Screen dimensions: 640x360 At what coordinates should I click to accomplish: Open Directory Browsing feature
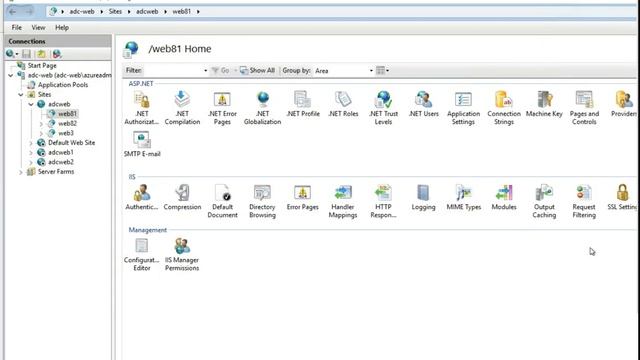[262, 201]
